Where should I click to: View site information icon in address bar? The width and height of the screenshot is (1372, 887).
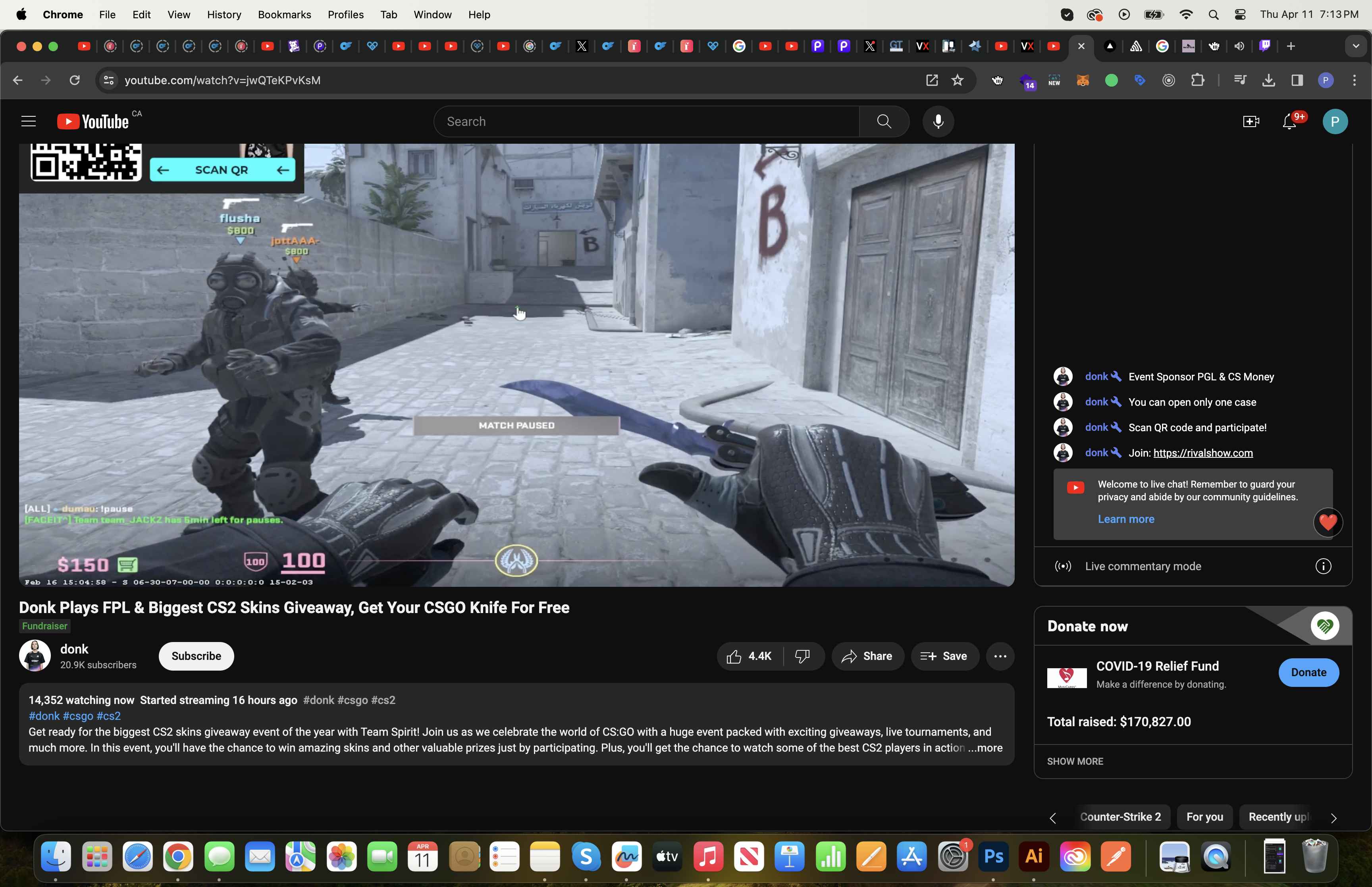pos(108,80)
